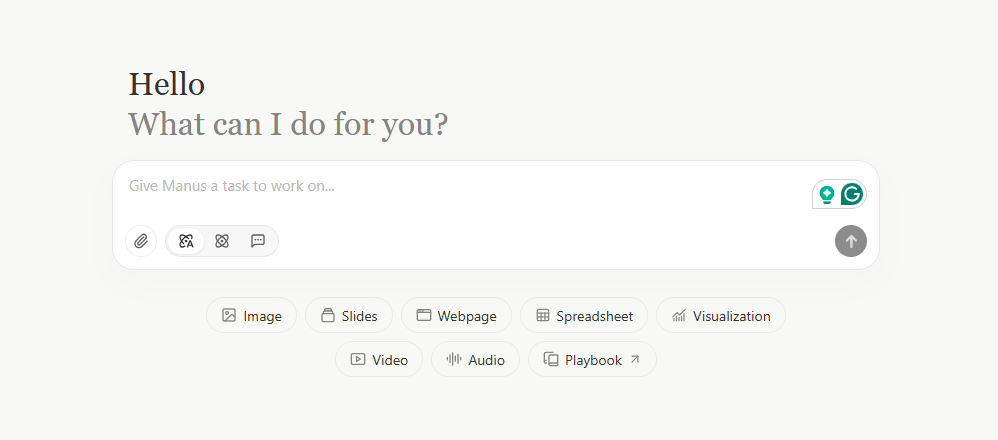Click the play icon on Video chip
This screenshot has height=440, width=998.
point(357,360)
